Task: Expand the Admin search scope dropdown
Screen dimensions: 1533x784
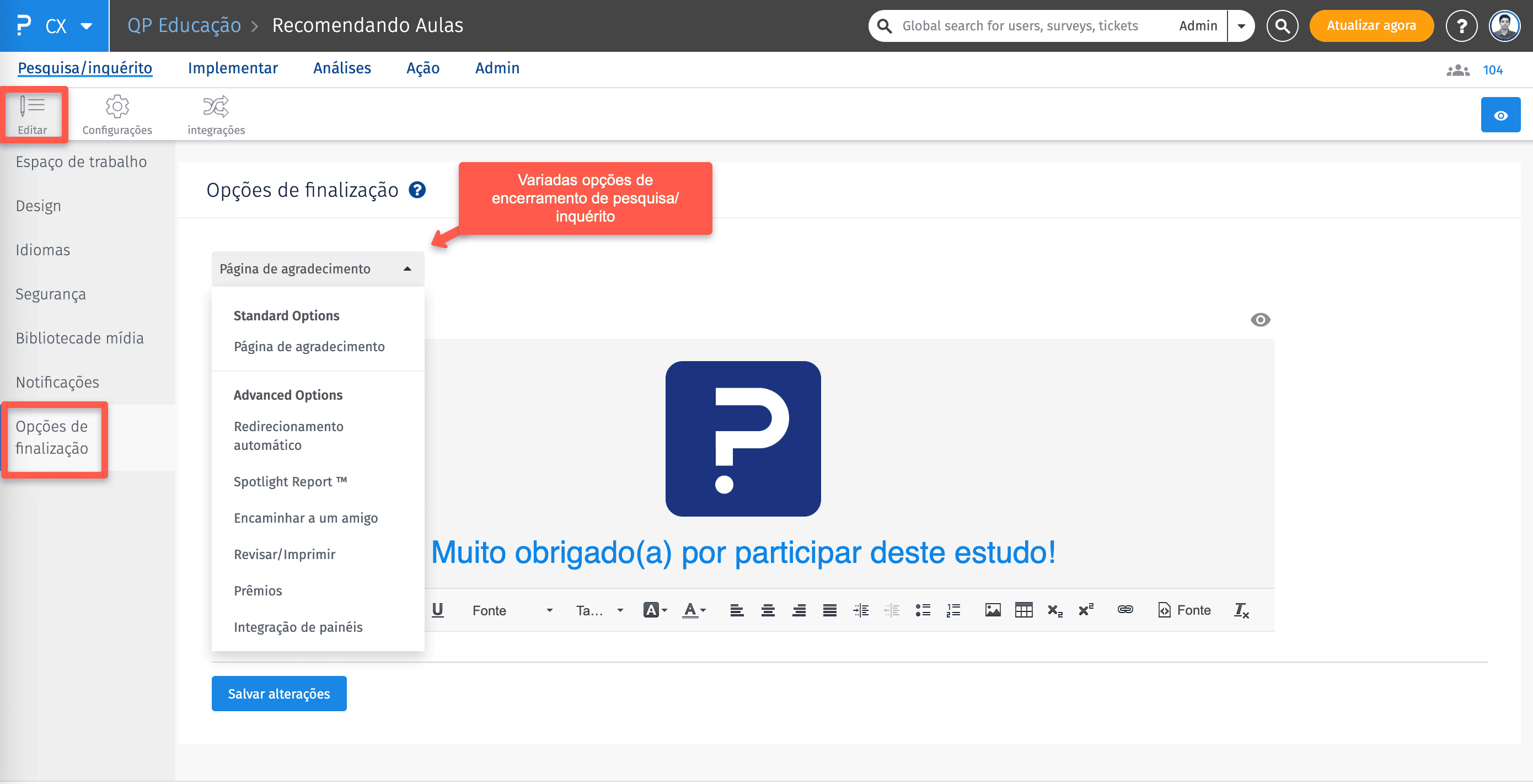Action: 1241,25
